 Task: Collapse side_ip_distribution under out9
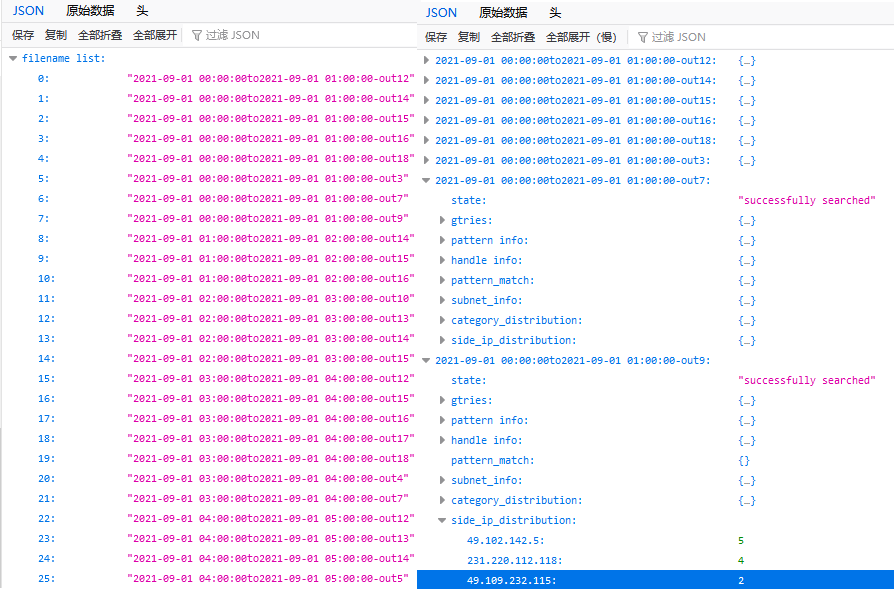(443, 520)
